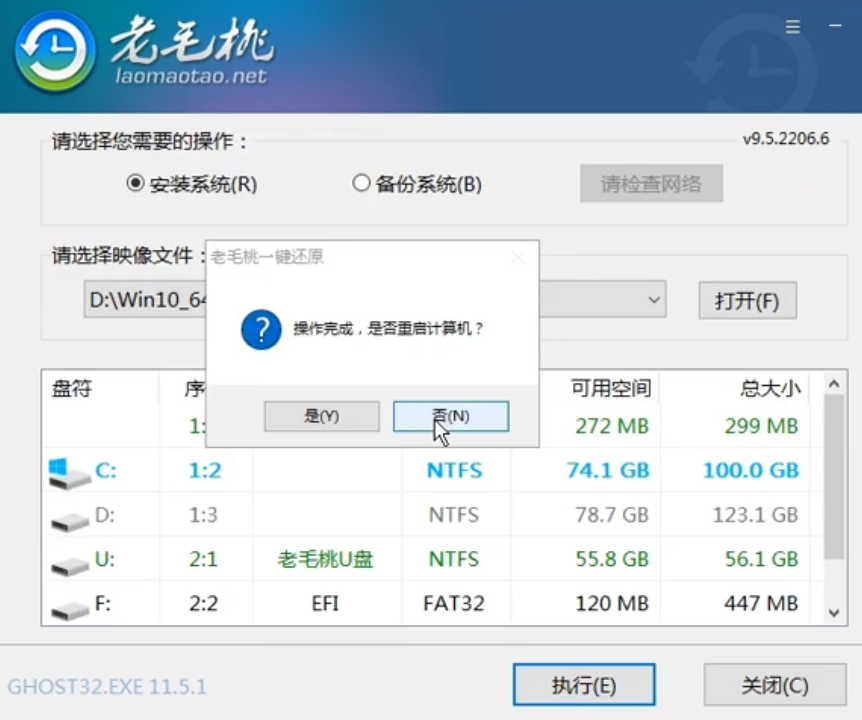
Task: Click the scrollbar up arrow
Action: 834,381
